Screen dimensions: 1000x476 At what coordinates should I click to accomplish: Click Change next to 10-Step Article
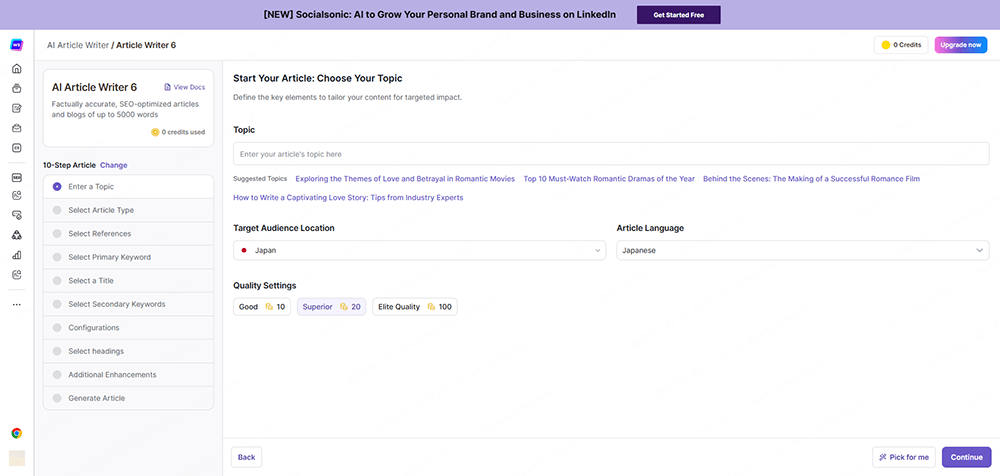114,165
